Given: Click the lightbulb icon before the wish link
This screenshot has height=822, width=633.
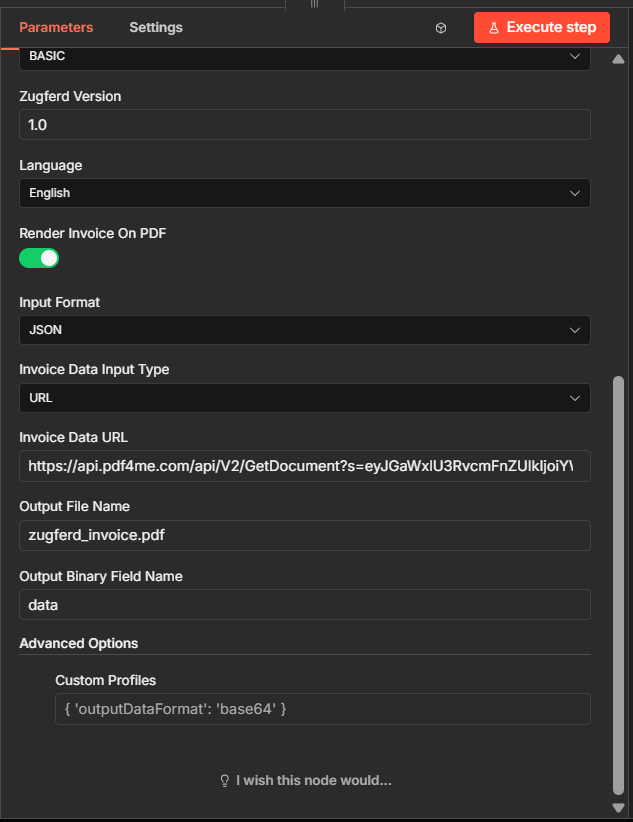Looking at the screenshot, I should (223, 780).
